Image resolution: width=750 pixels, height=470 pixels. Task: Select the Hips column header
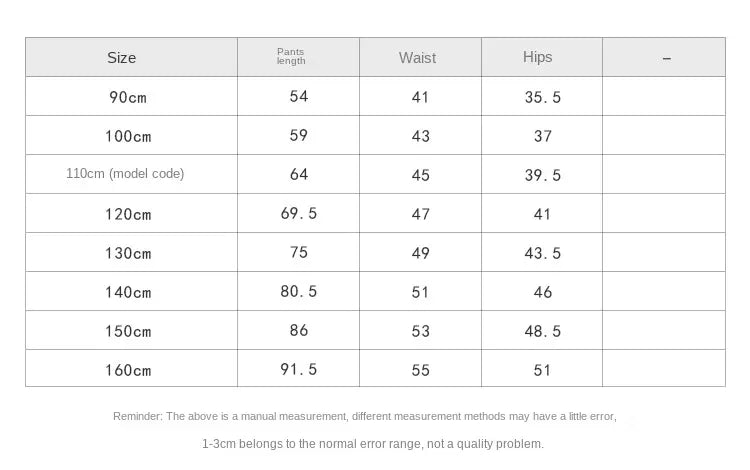(537, 57)
